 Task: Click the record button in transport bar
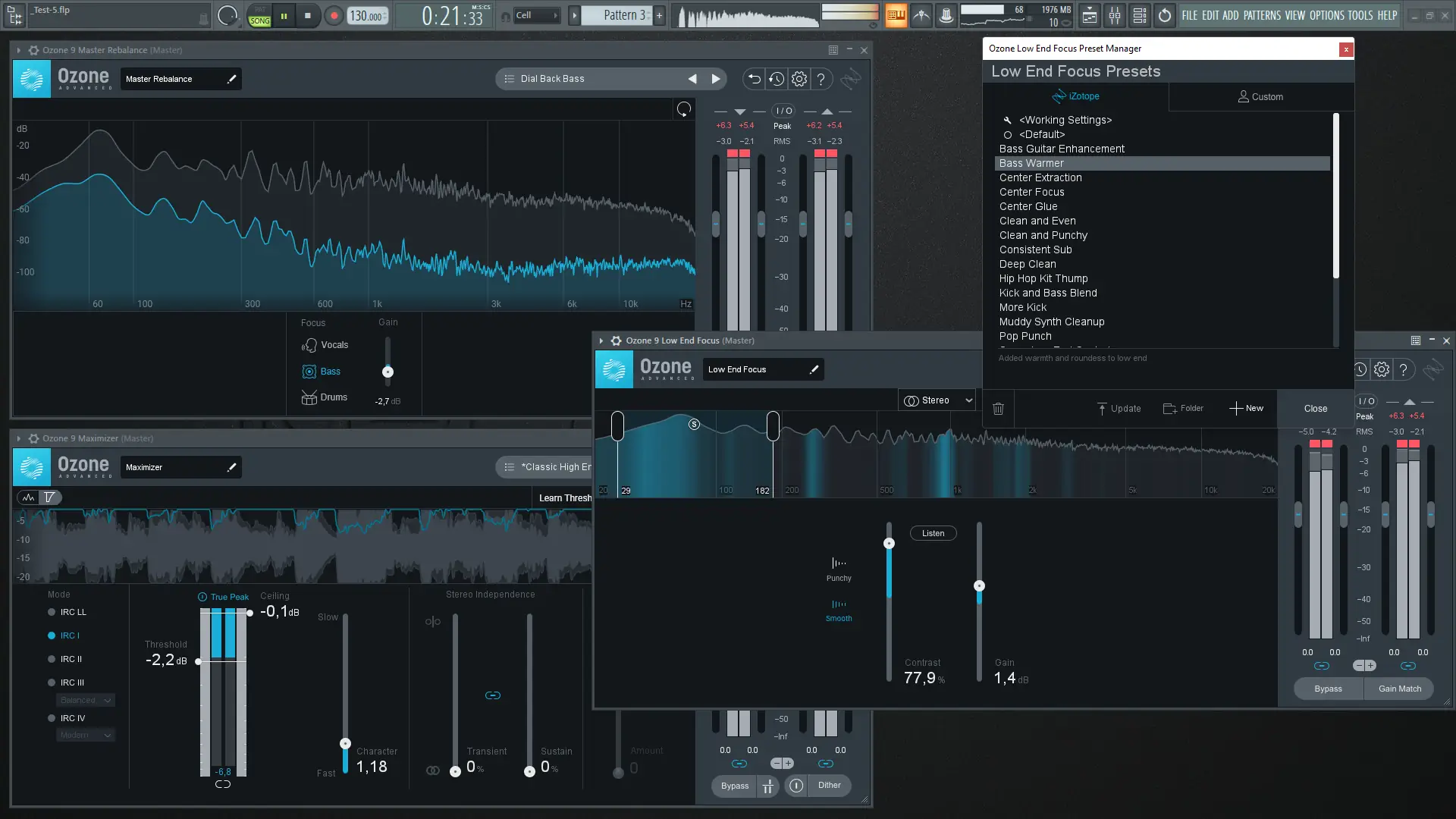[334, 15]
